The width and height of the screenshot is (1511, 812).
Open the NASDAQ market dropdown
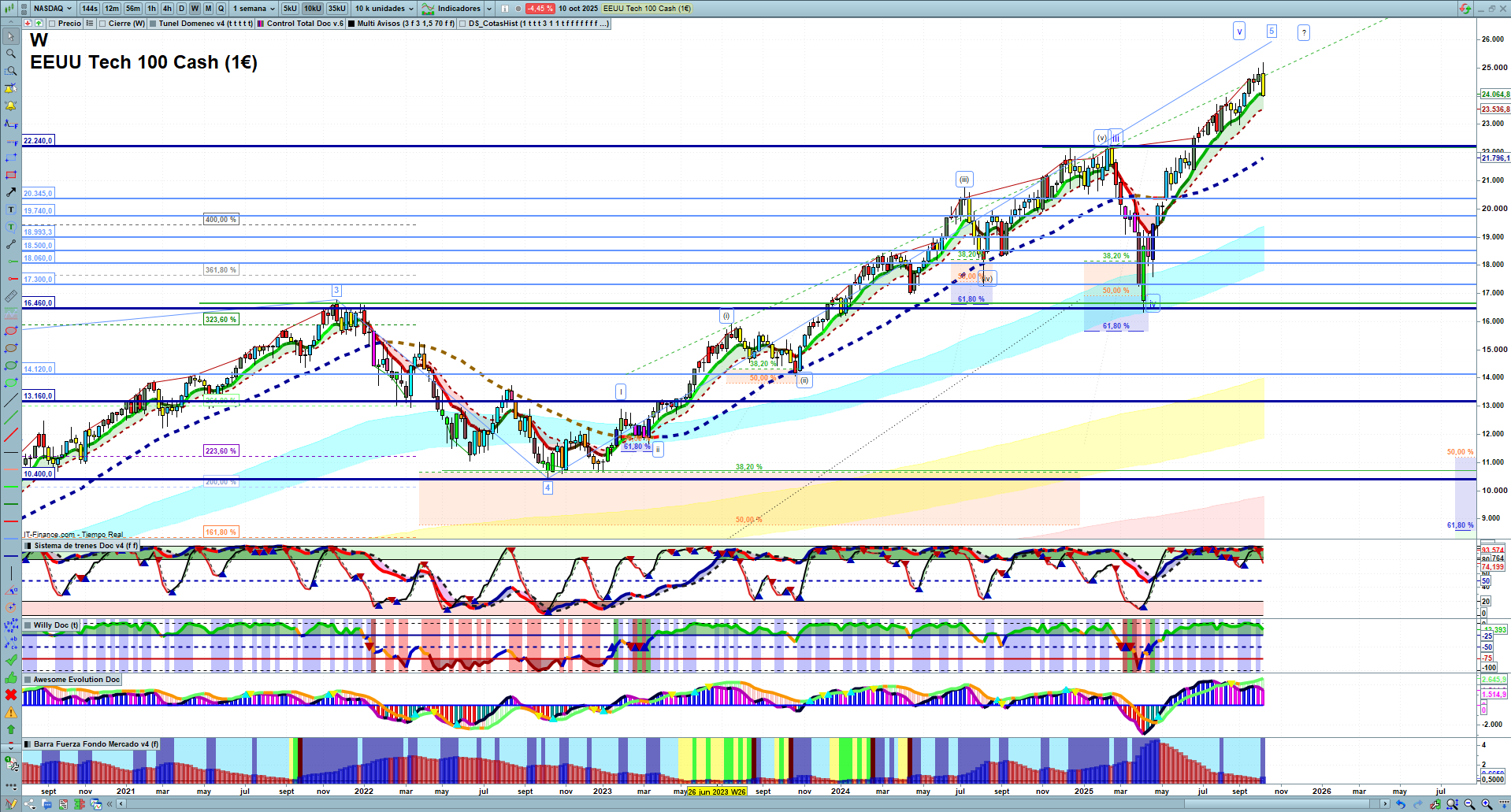[53, 9]
